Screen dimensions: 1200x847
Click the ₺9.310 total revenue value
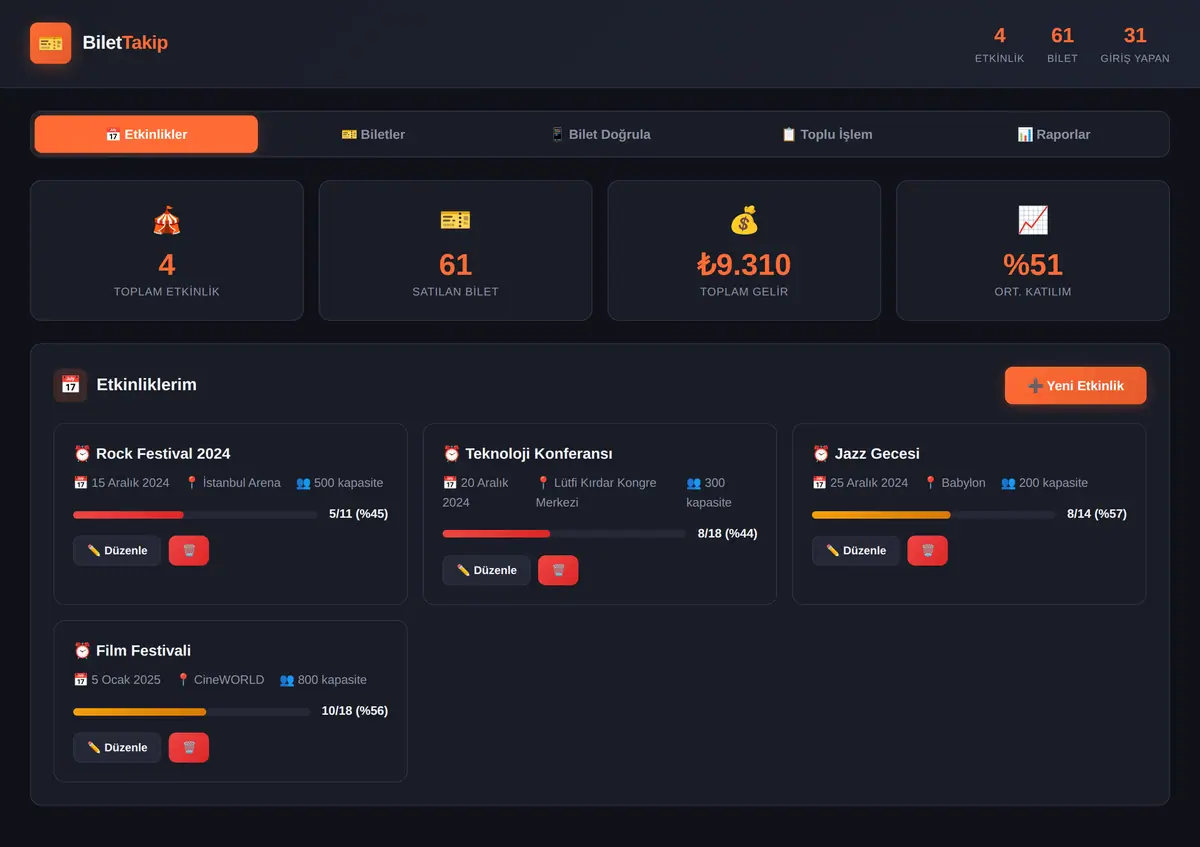tap(744, 264)
